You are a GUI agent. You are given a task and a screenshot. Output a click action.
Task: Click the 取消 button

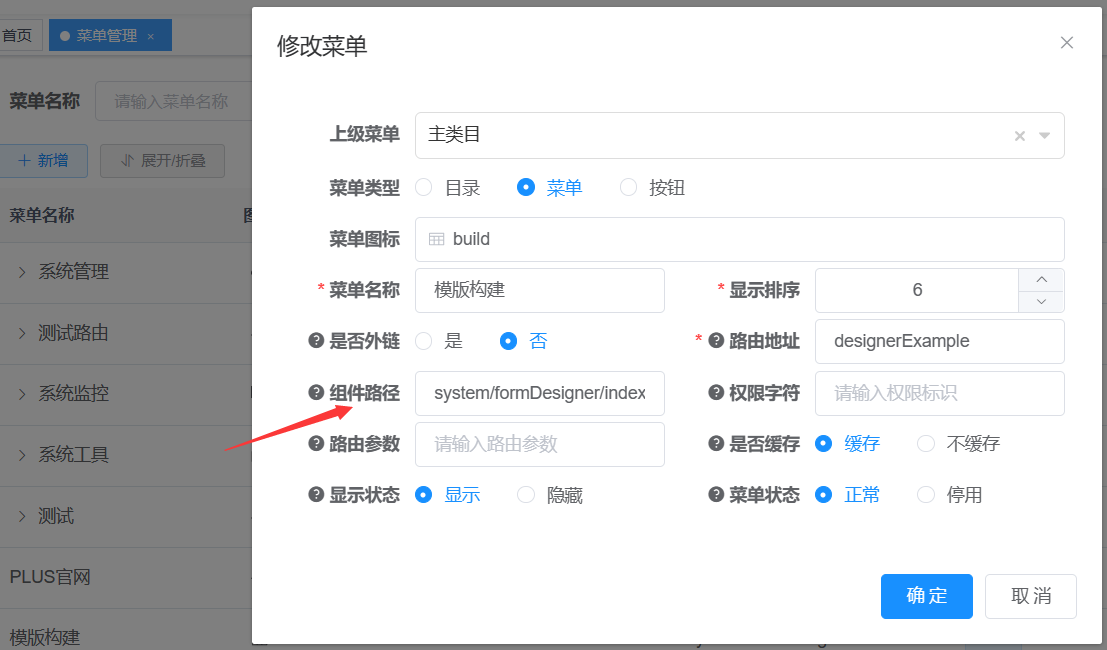(x=1030, y=596)
